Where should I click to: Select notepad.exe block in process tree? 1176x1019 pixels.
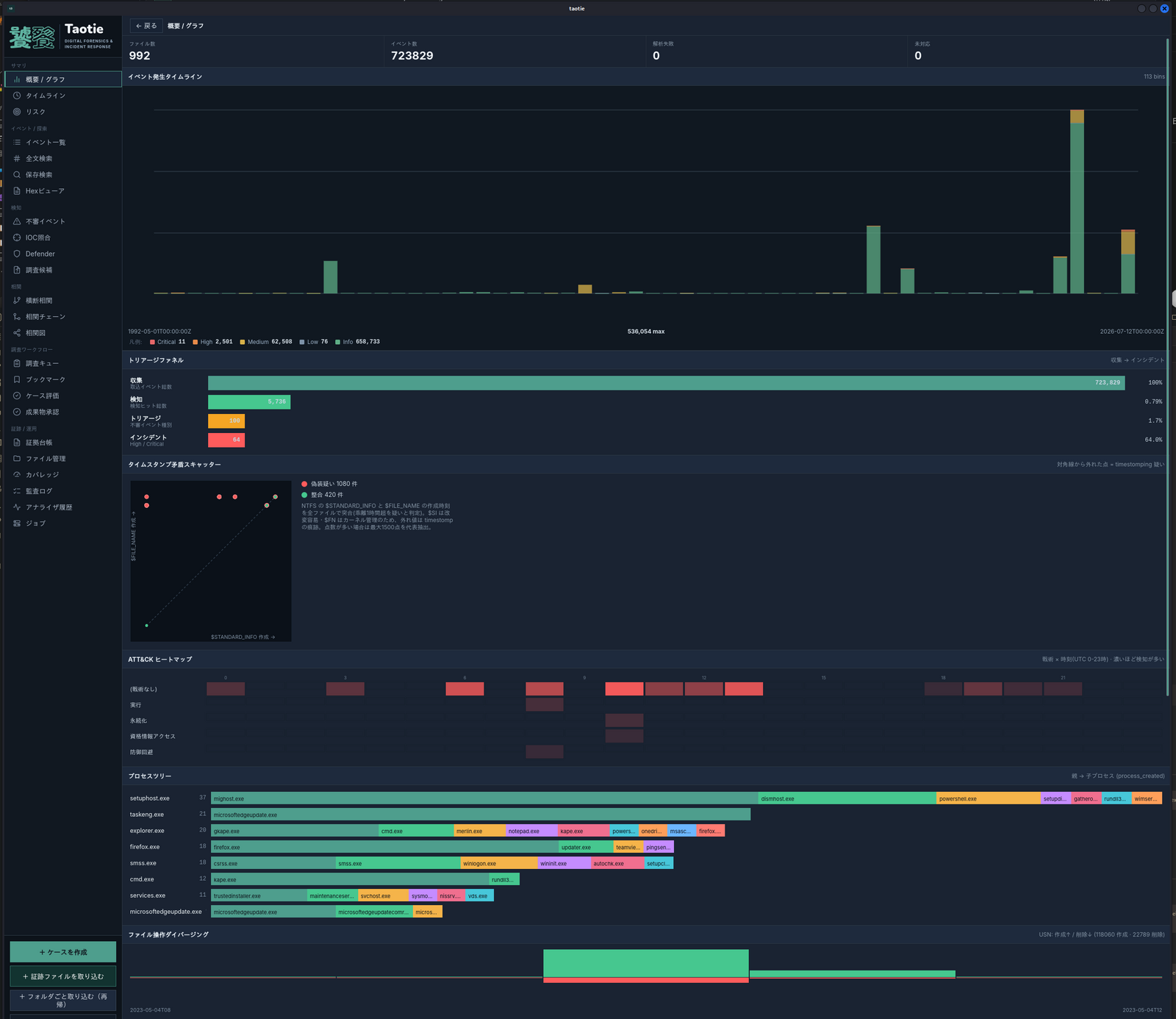(531, 831)
